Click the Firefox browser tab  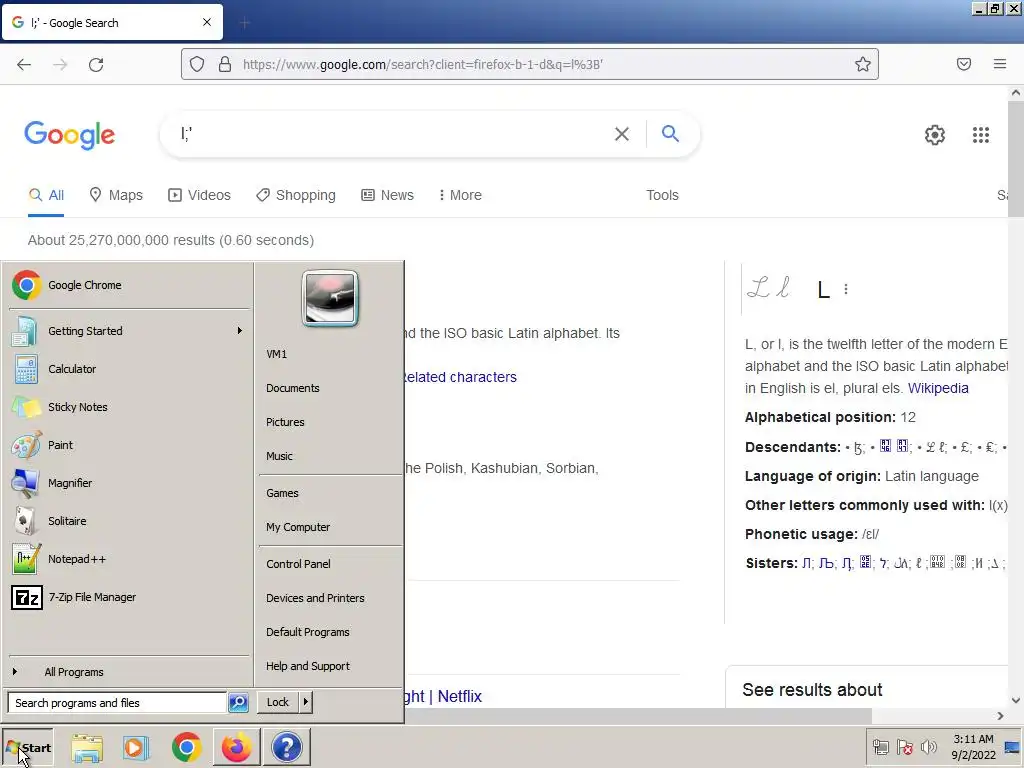(x=112, y=23)
